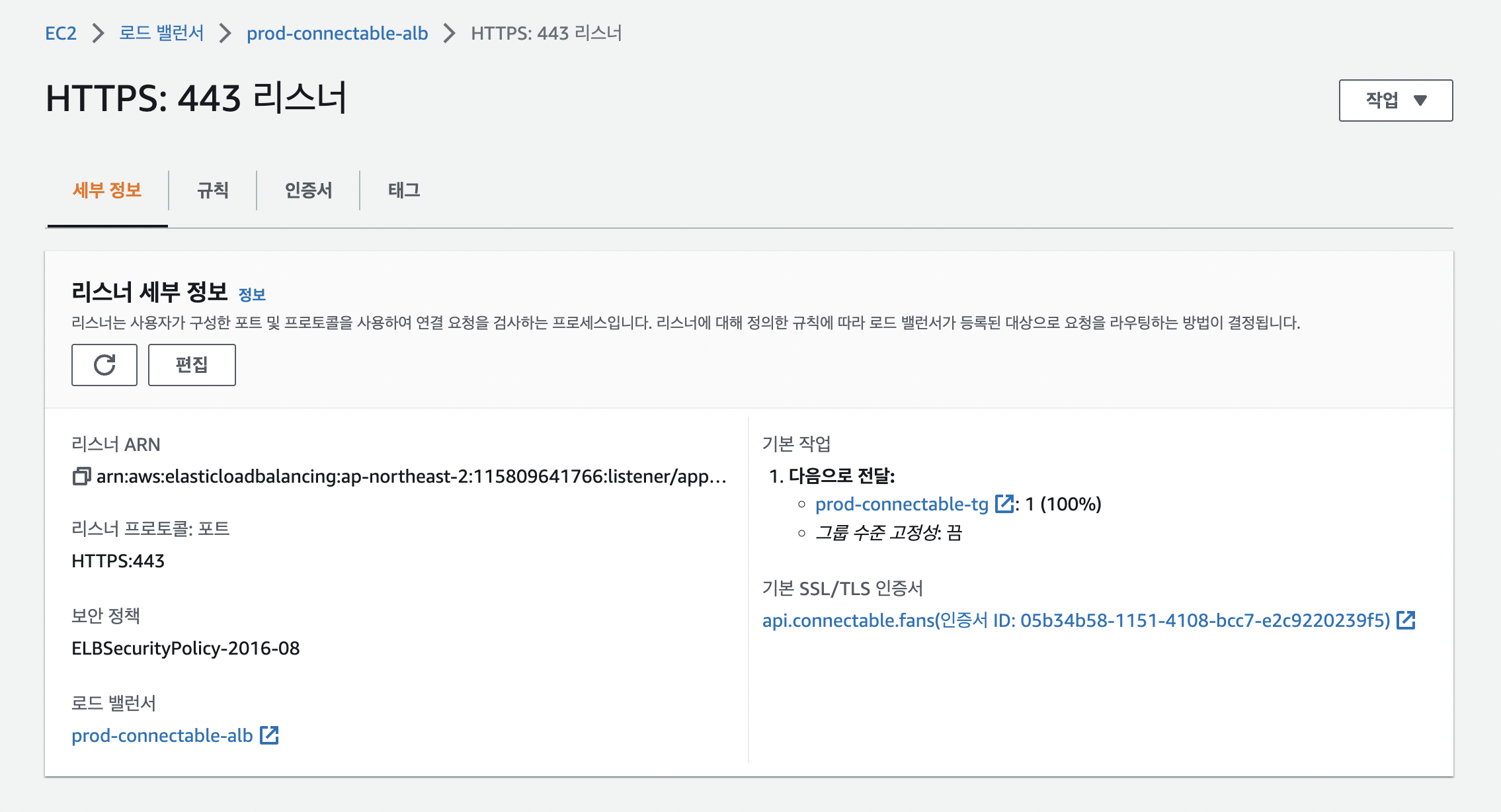Open EC2 breadcrumb link
This screenshot has height=812, width=1501.
pos(61,33)
